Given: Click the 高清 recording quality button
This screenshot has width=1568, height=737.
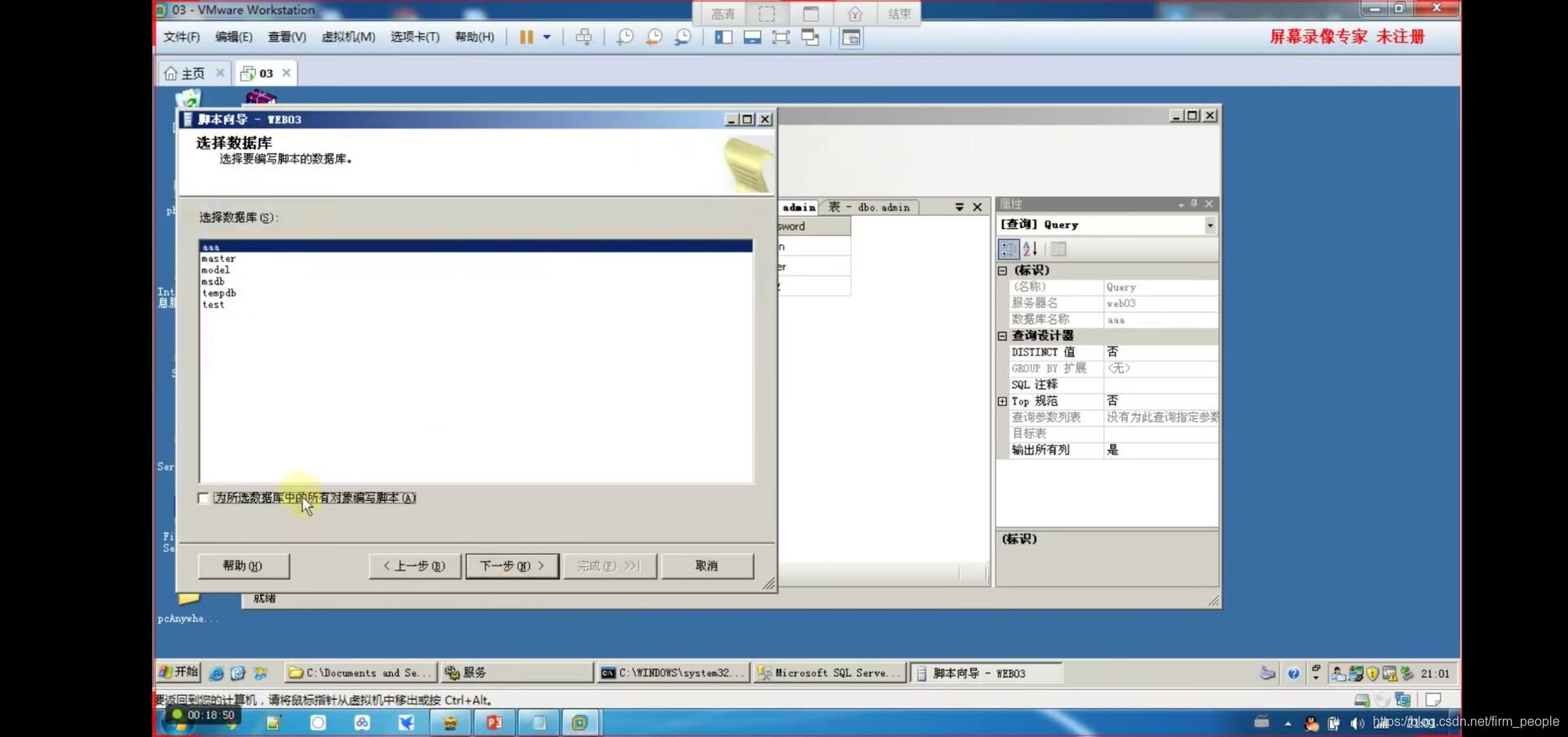Looking at the screenshot, I should (x=723, y=14).
